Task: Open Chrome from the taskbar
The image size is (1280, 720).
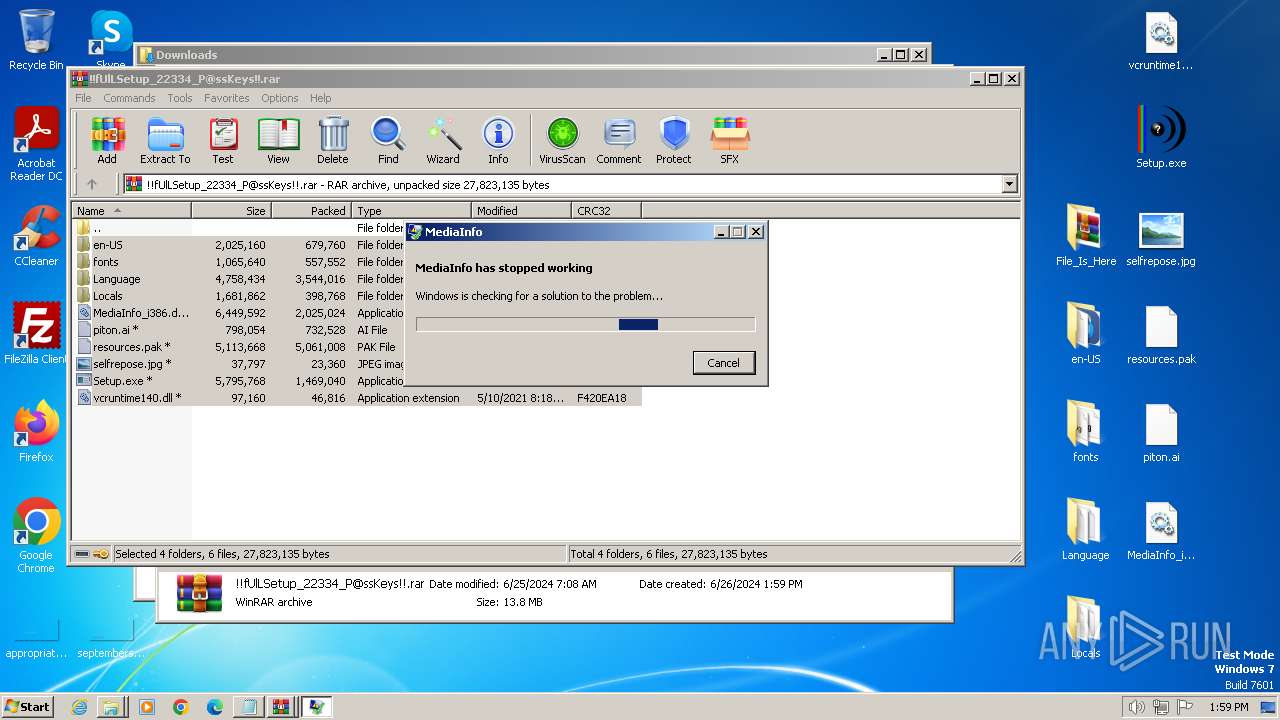Action: point(180,707)
